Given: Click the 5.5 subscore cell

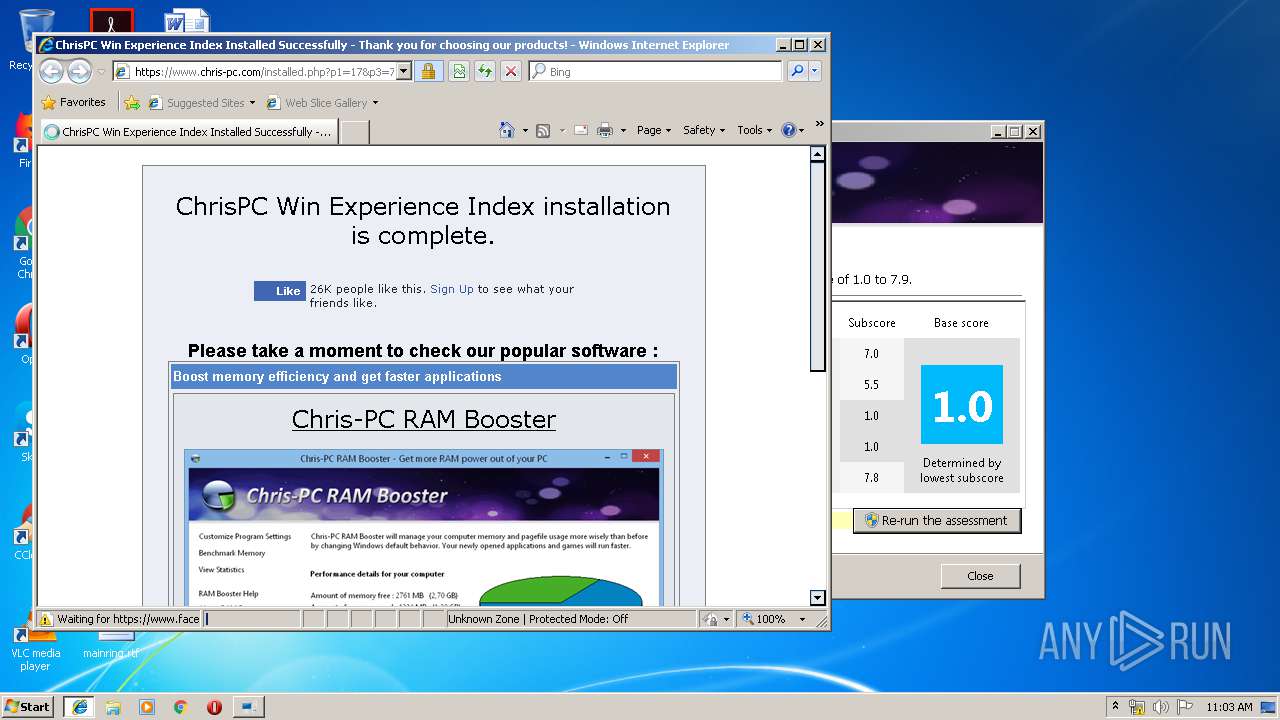Looking at the screenshot, I should (x=871, y=384).
